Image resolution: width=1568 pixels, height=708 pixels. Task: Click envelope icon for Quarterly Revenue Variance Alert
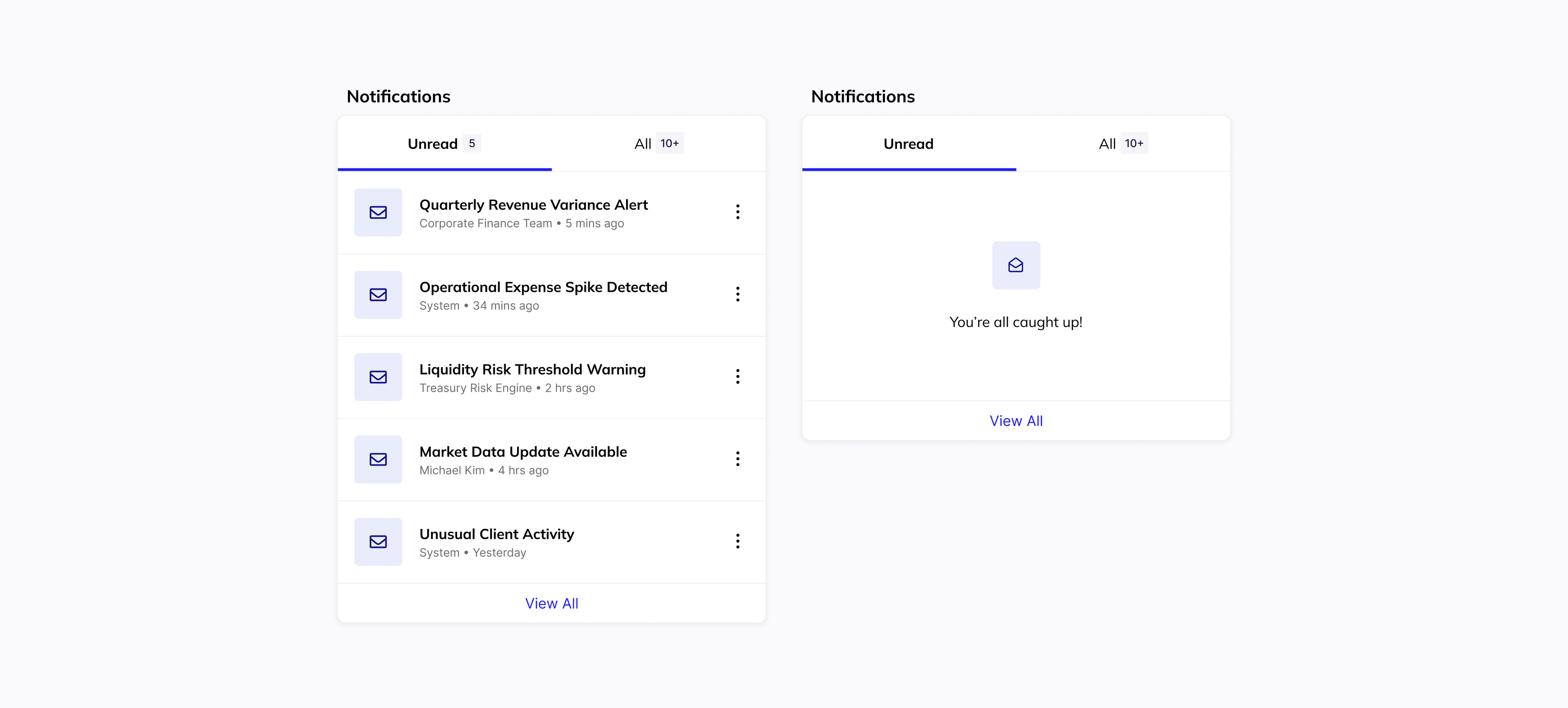pyautogui.click(x=378, y=212)
